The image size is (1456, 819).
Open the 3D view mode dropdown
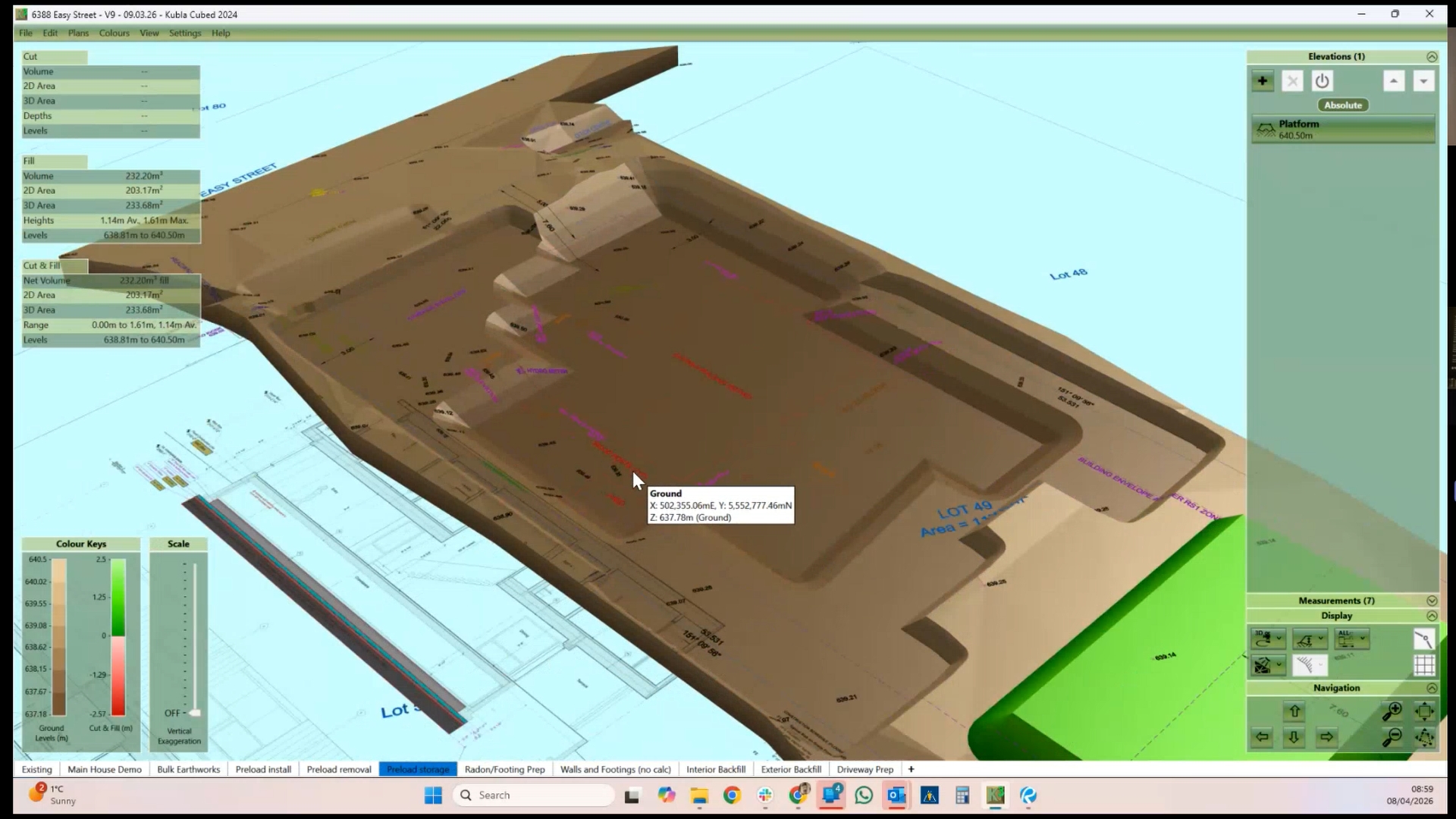(x=1279, y=639)
